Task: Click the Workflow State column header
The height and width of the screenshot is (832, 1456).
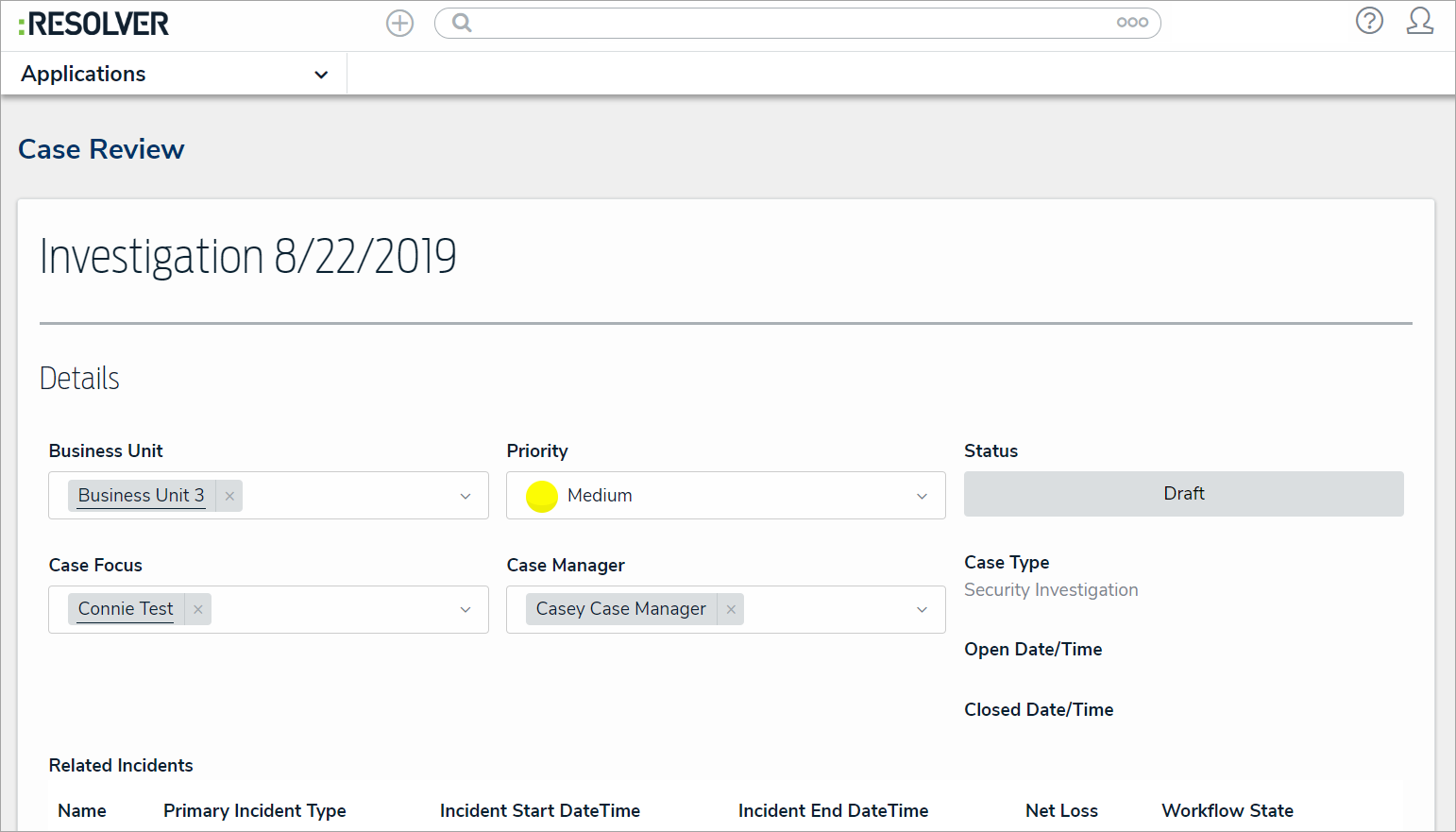Action: click(x=1227, y=810)
